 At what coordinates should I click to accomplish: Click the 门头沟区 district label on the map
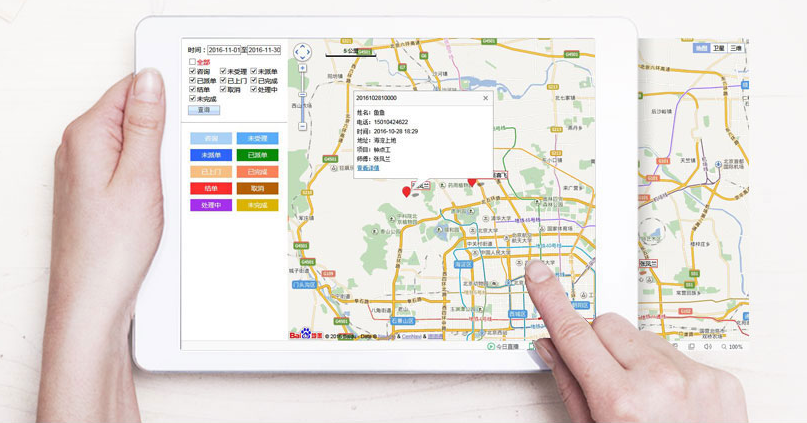304,284
